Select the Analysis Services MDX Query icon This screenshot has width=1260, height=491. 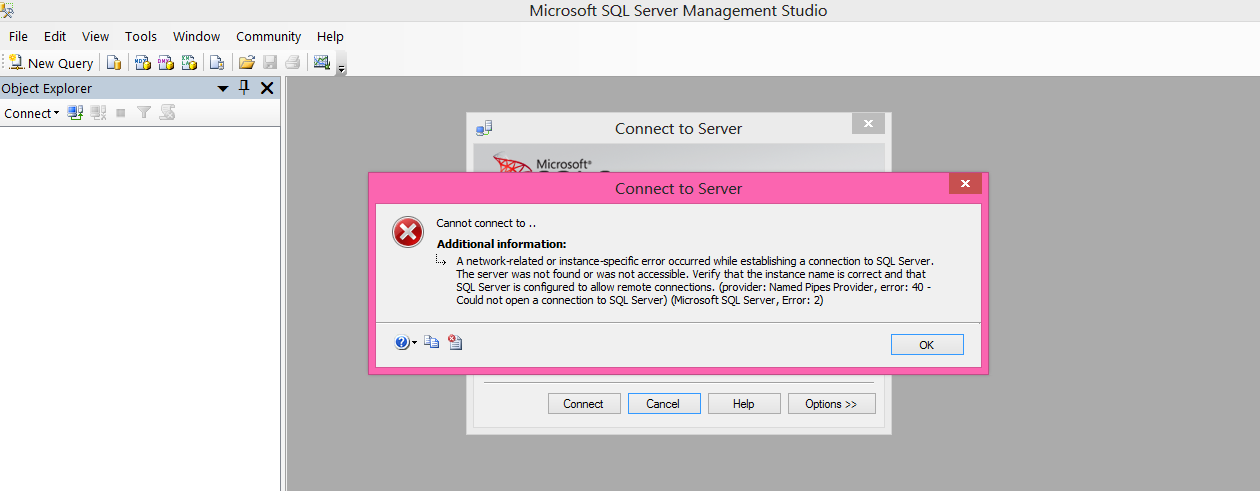coord(143,63)
